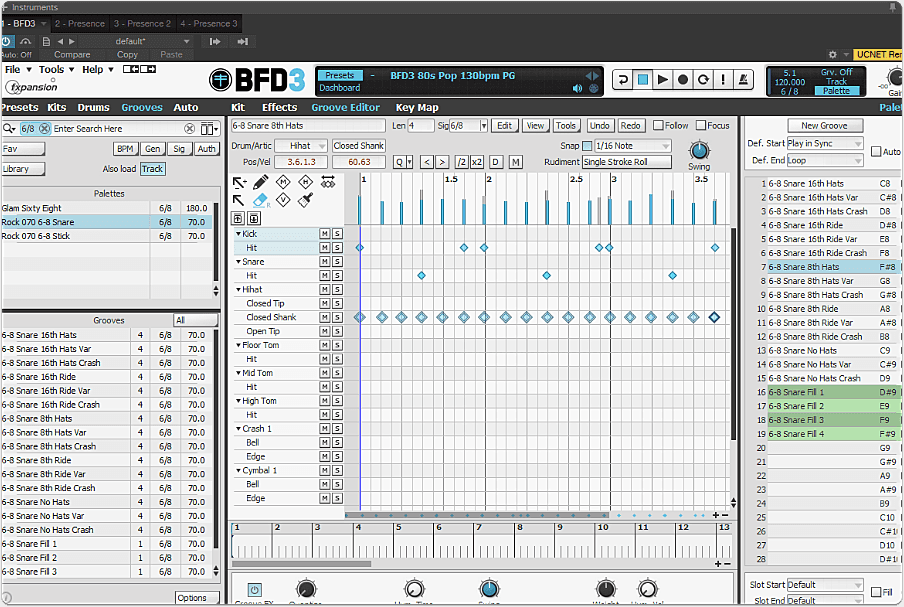The image size is (904, 607).
Task: Select the Eraser tool in the Groove Editor
Action: click(259, 200)
